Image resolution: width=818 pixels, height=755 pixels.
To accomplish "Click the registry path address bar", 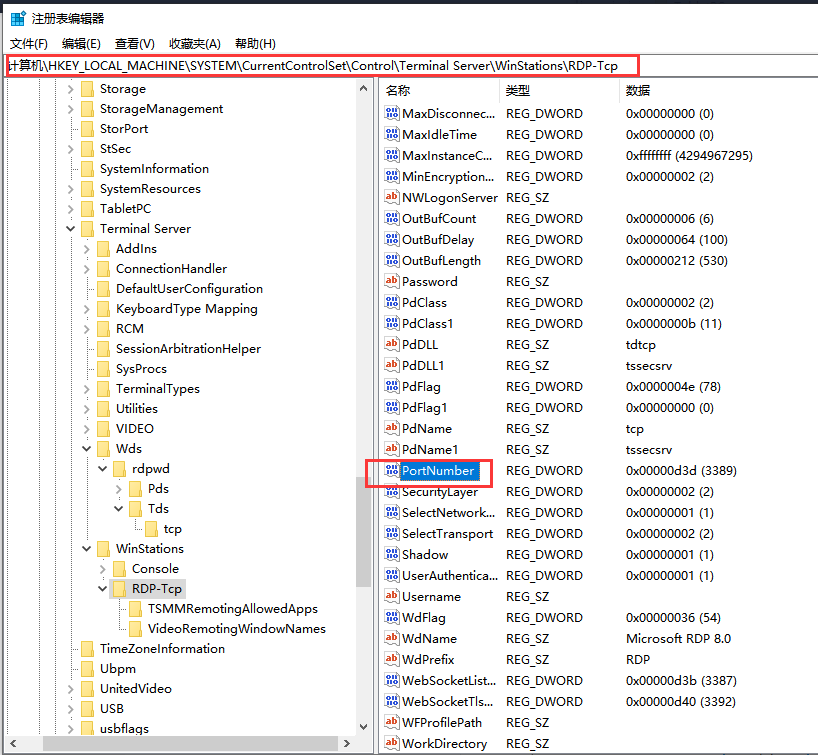I will click(x=322, y=66).
